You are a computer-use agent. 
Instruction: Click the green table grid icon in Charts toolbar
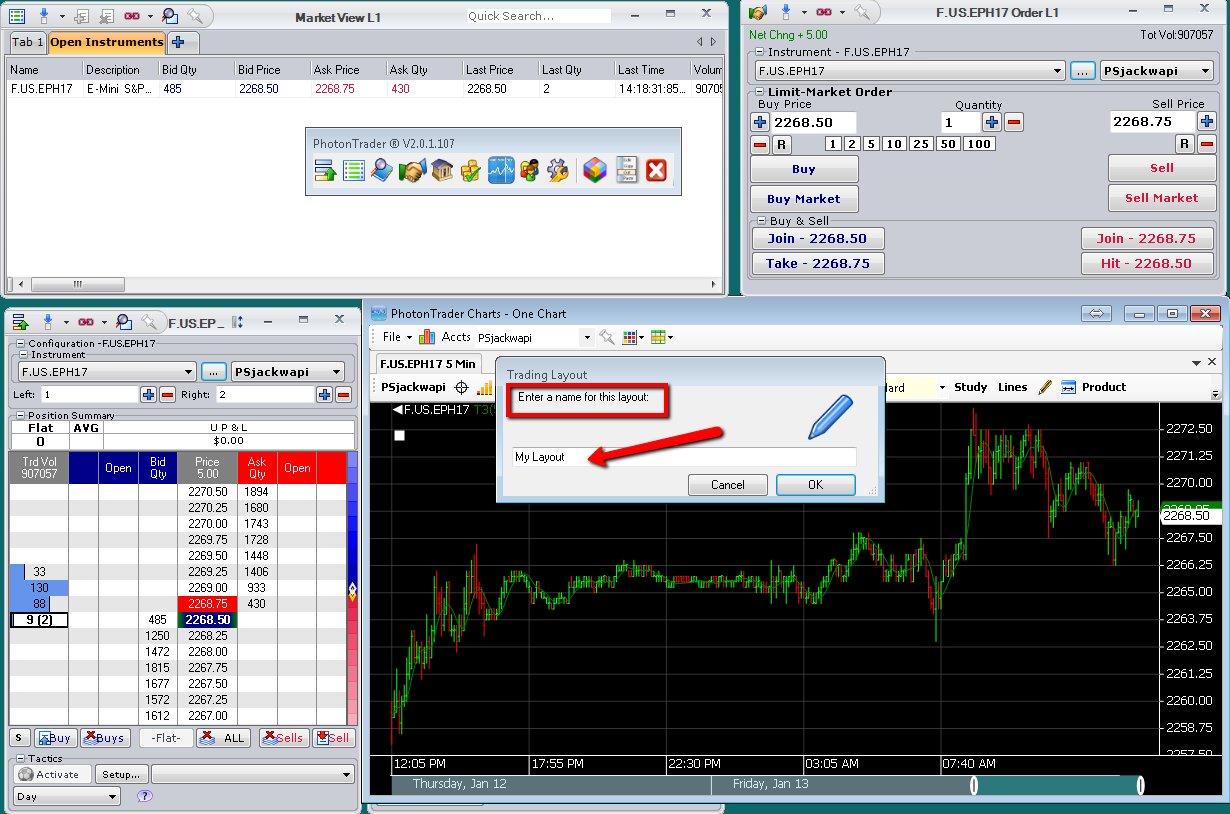[x=658, y=337]
